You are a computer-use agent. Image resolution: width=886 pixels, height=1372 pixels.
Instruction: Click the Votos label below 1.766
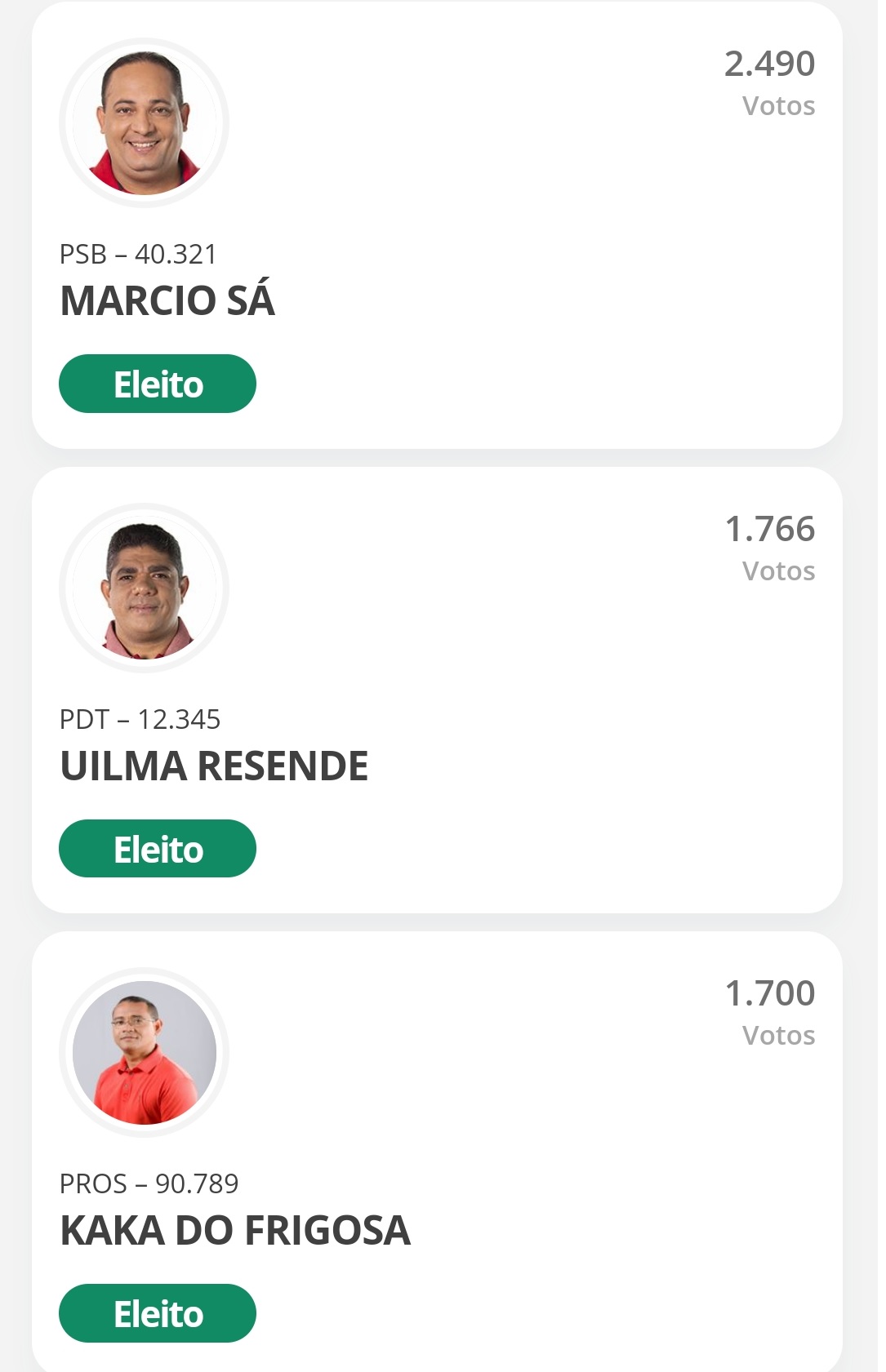[778, 571]
